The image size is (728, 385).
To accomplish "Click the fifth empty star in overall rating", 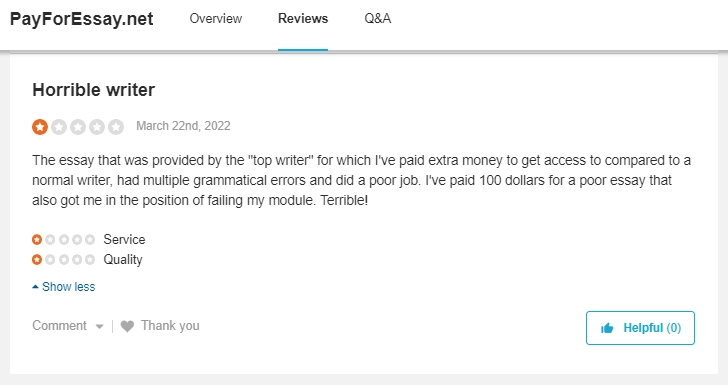I will pos(116,126).
